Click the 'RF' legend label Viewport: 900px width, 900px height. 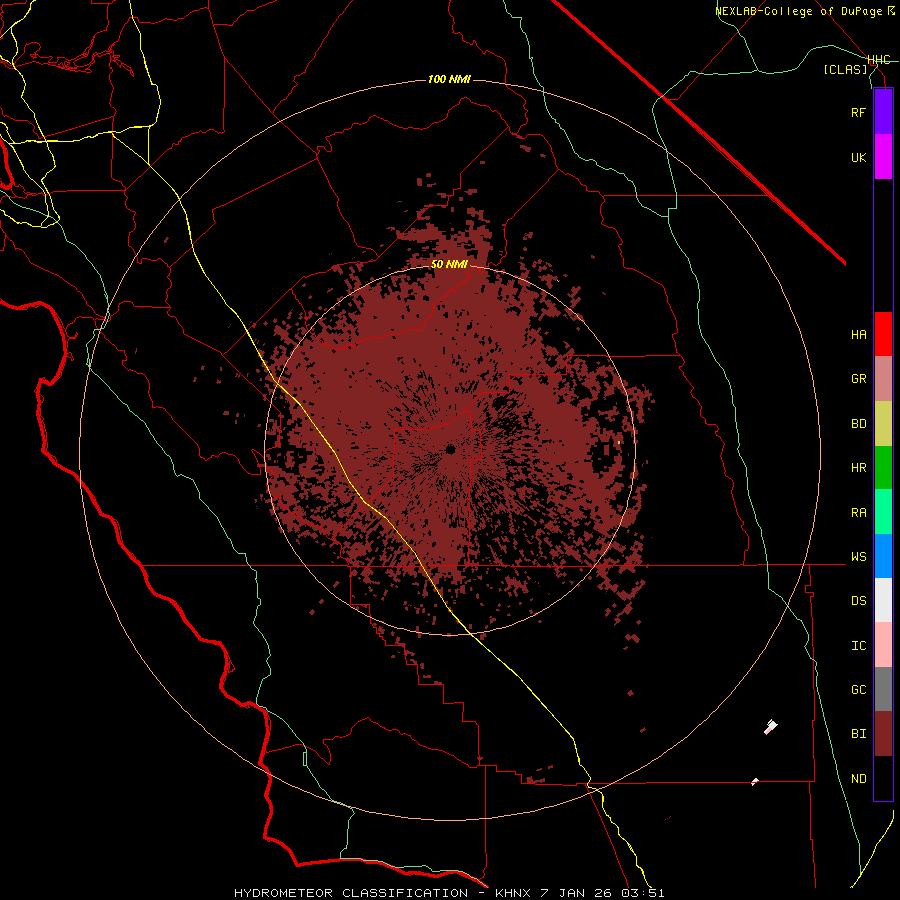[x=858, y=113]
